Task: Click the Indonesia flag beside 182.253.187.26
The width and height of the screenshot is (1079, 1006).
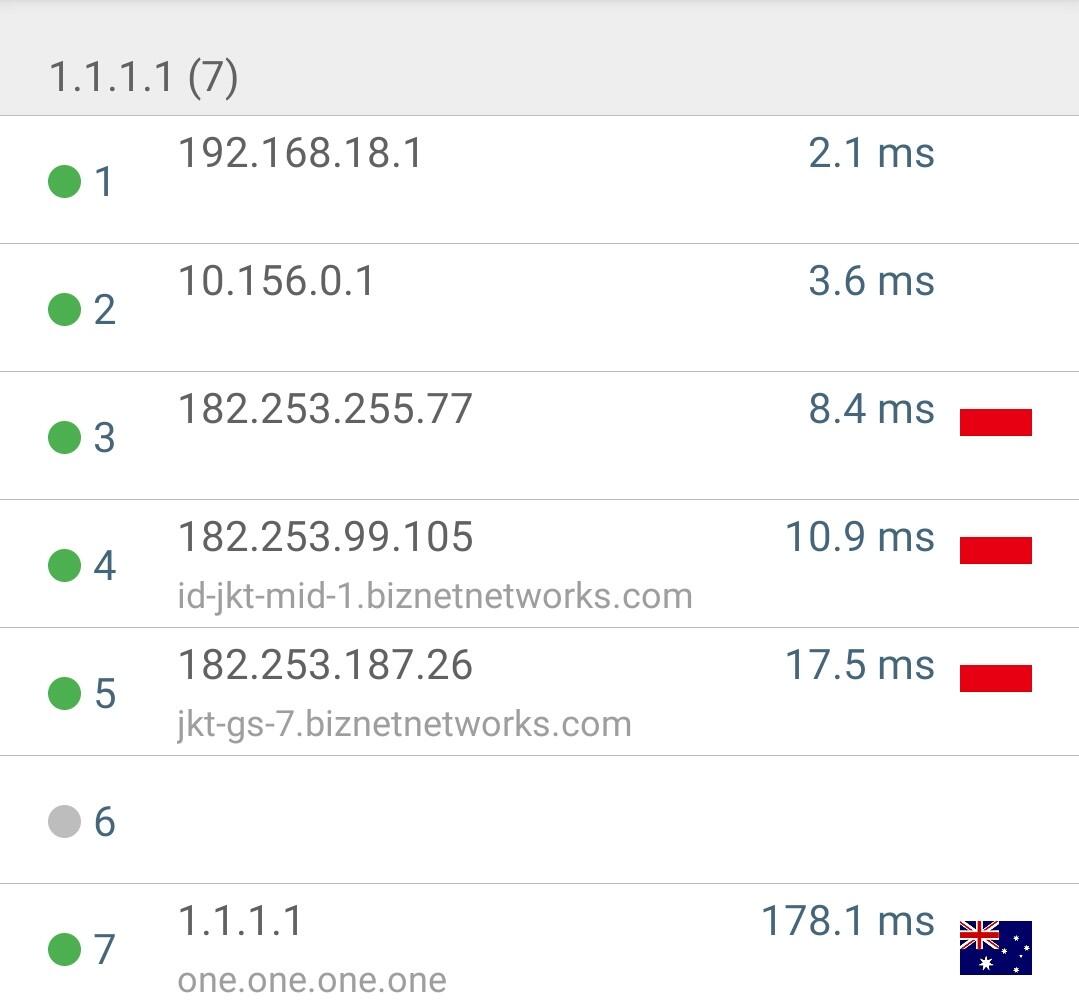Action: [x=995, y=679]
